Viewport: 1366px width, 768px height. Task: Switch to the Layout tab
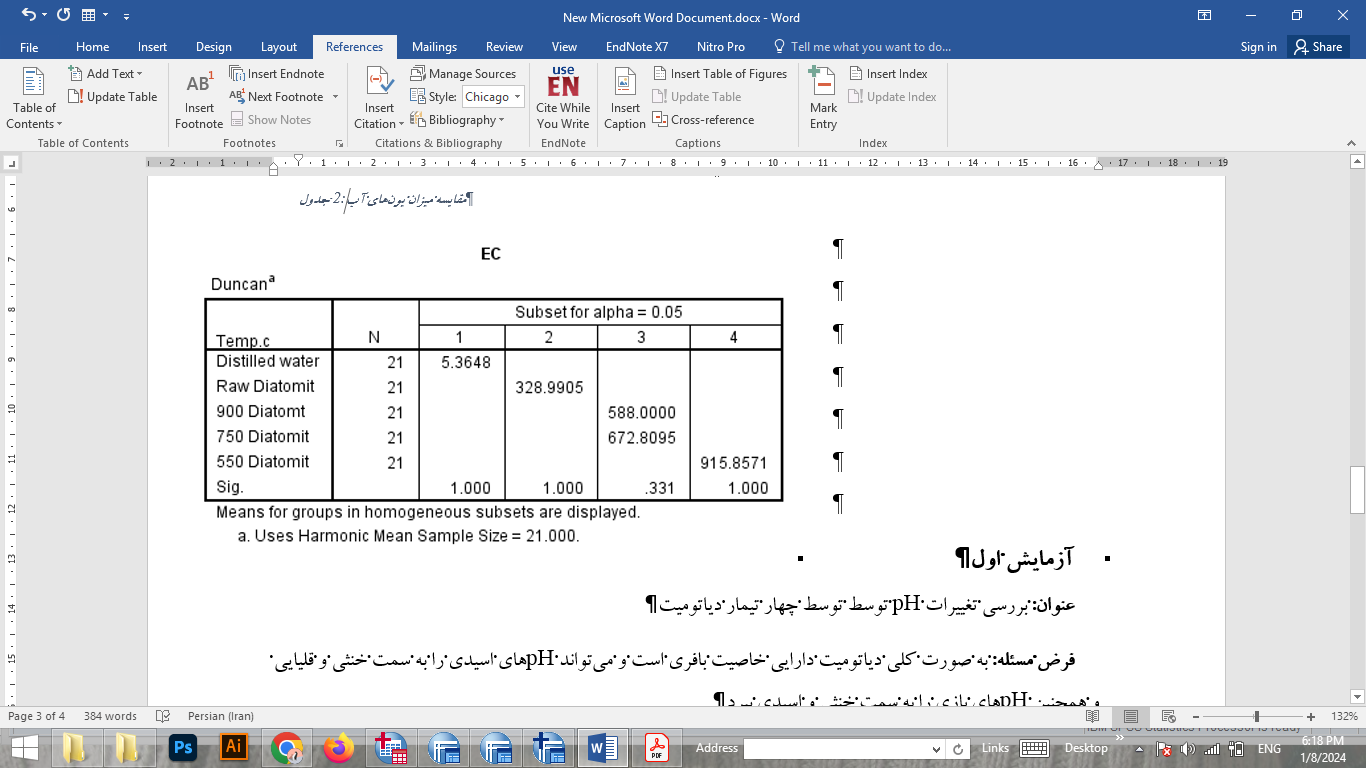[x=279, y=47]
